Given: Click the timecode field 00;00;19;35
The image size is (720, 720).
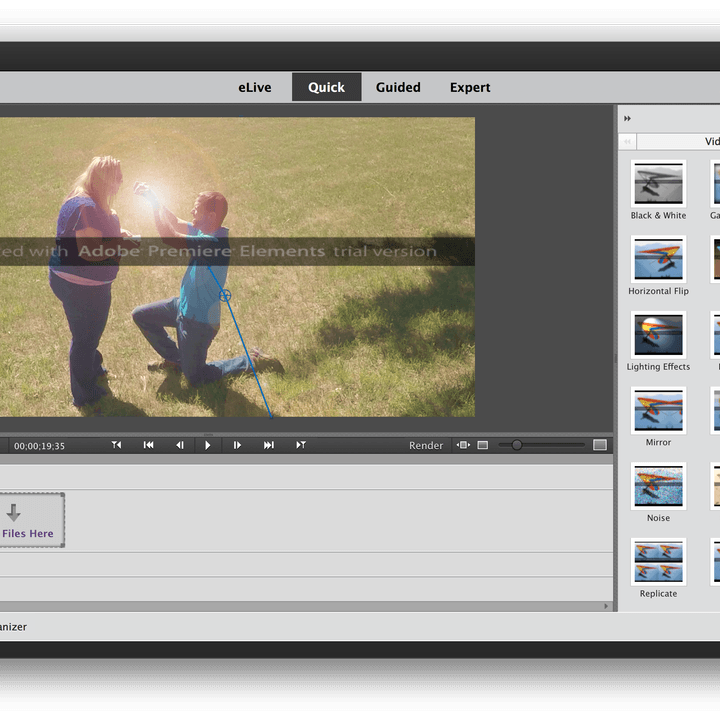Looking at the screenshot, I should point(39,446).
